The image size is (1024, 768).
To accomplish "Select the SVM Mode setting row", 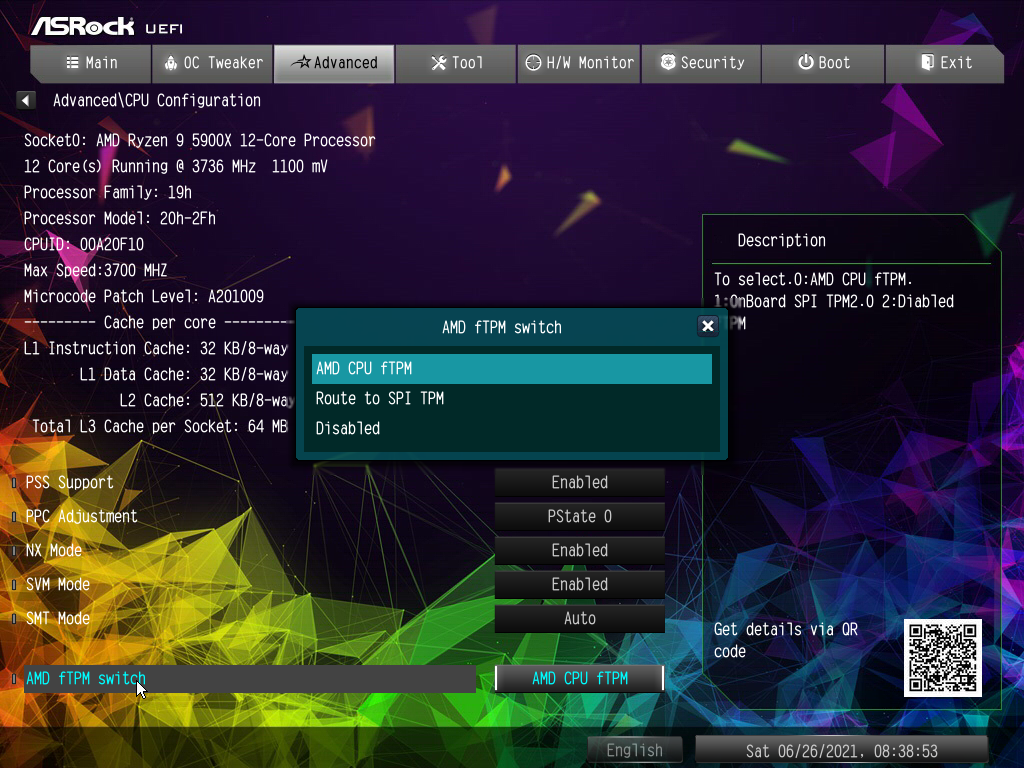I will pyautogui.click(x=249, y=584).
